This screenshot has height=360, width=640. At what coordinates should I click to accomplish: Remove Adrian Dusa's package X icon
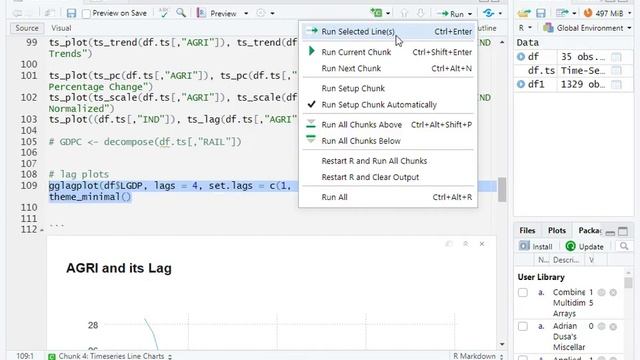tap(613, 327)
